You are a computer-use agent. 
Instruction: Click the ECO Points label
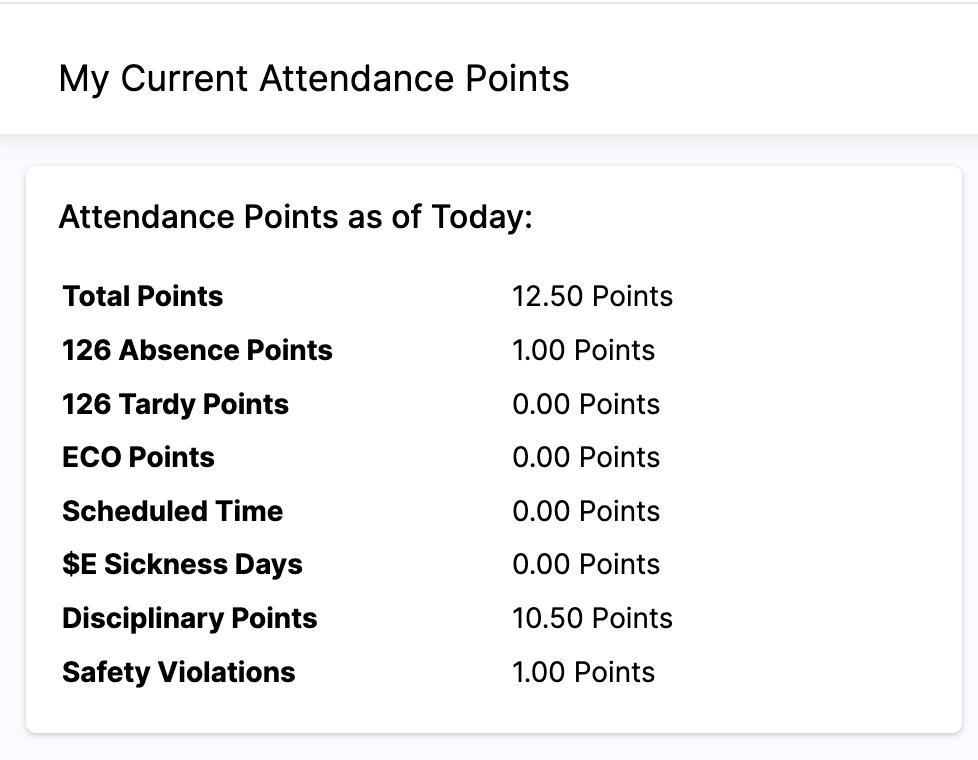[x=138, y=457]
